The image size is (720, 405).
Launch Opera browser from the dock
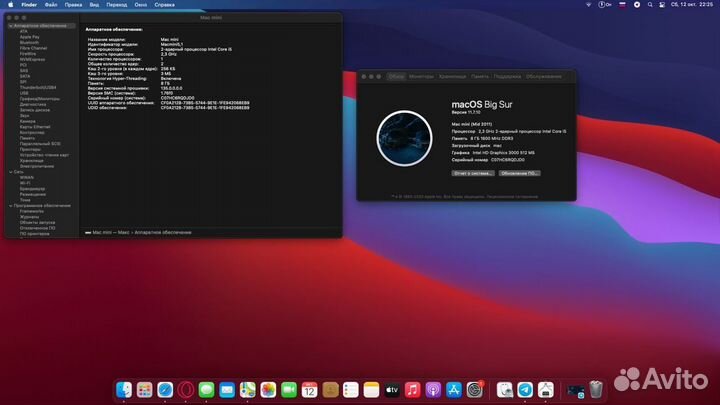[x=186, y=389]
